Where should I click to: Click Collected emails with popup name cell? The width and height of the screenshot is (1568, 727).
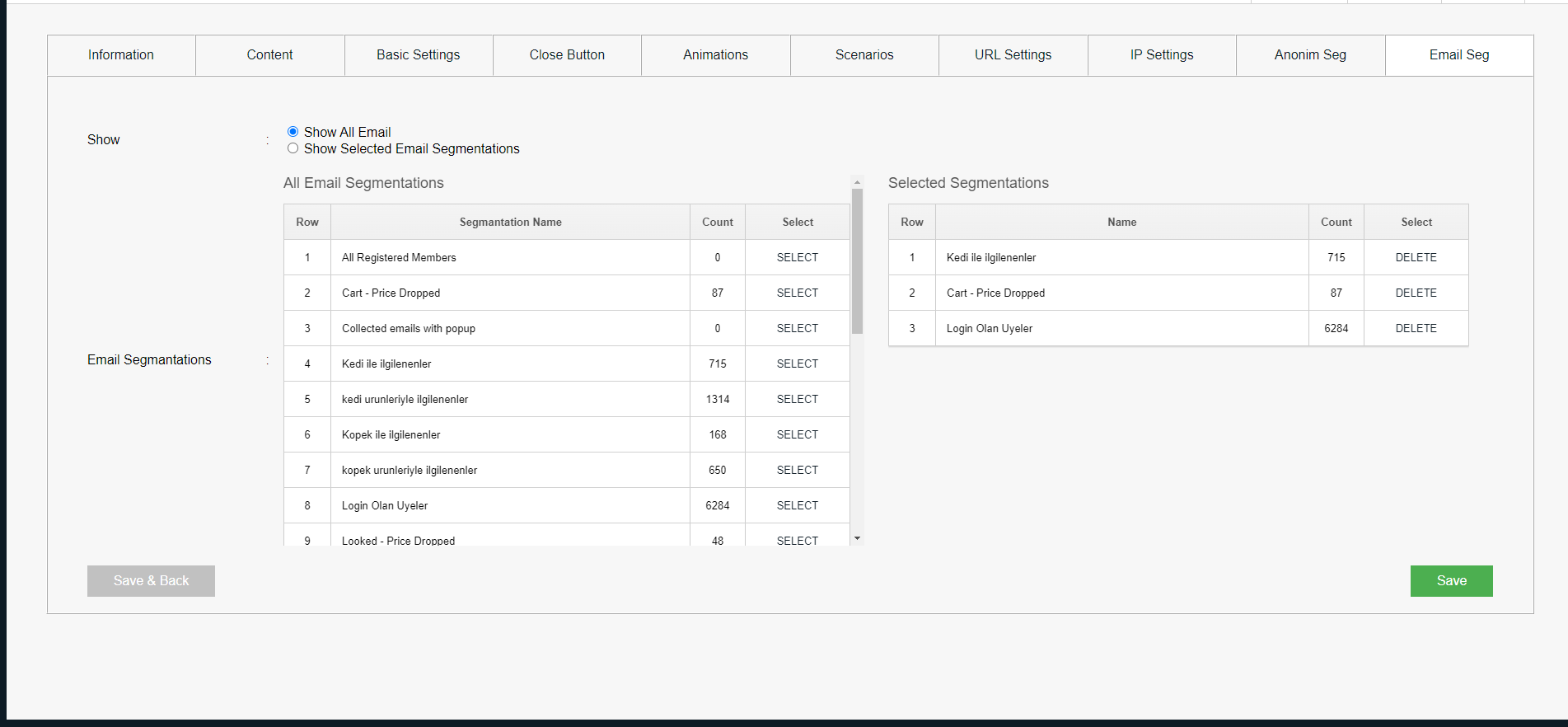point(510,328)
